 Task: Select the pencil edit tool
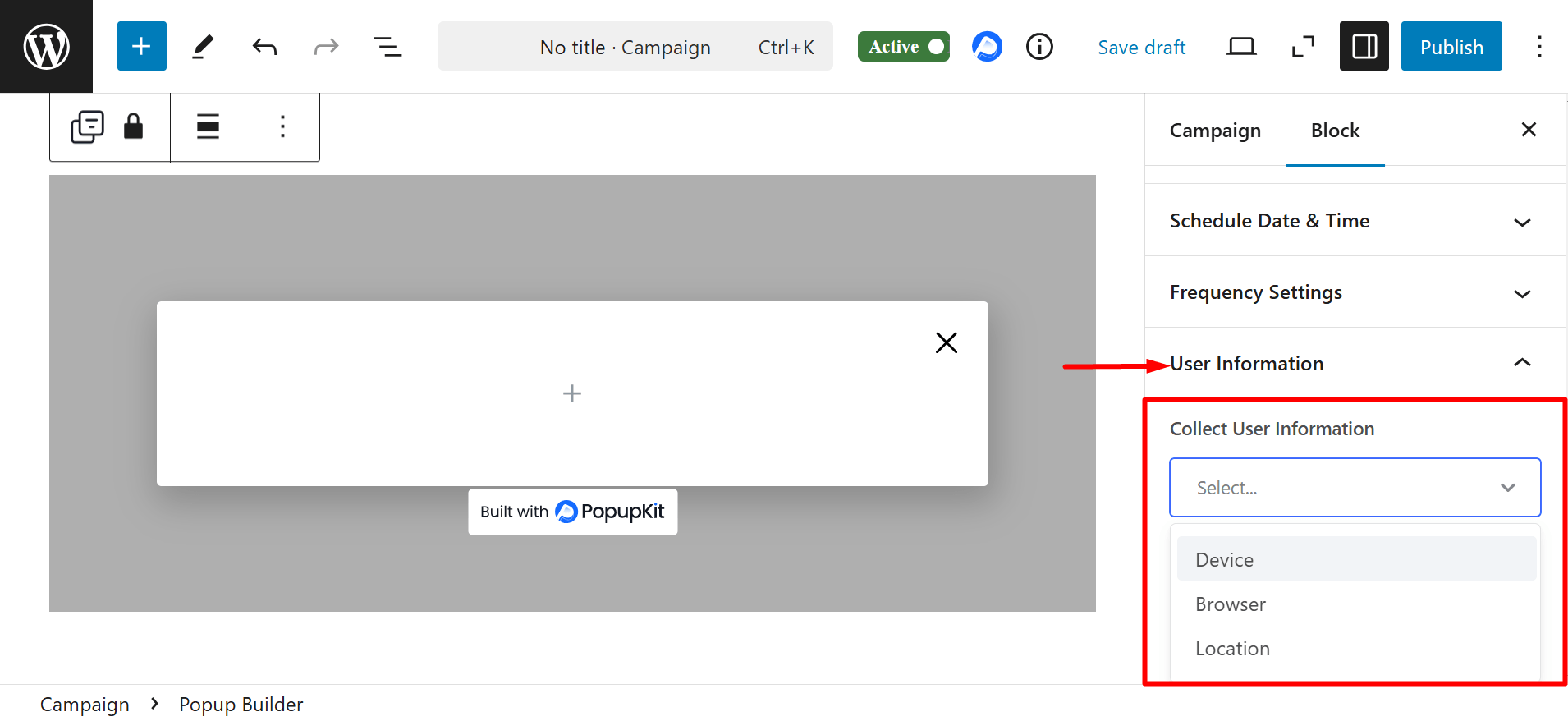pos(203,47)
